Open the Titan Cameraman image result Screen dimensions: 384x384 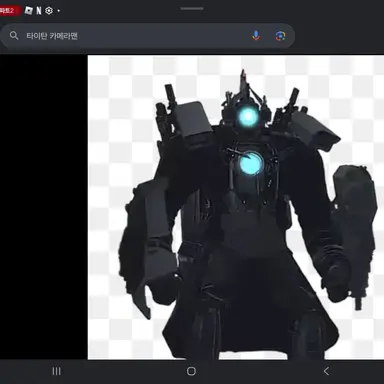pyautogui.click(x=236, y=207)
